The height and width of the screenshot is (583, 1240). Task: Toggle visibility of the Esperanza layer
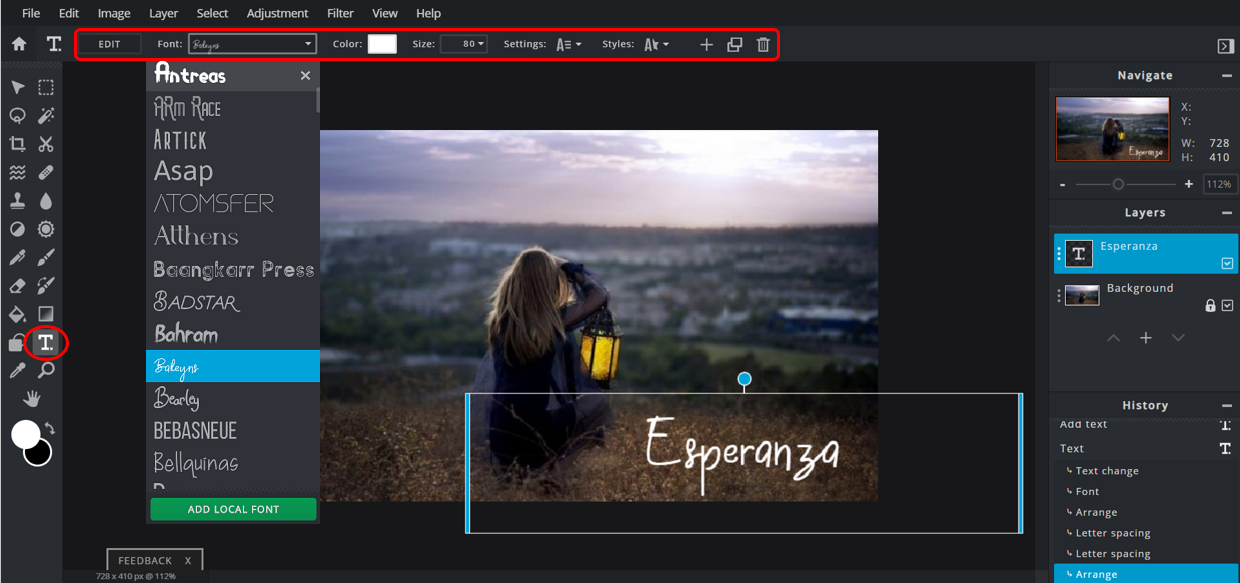(1227, 264)
